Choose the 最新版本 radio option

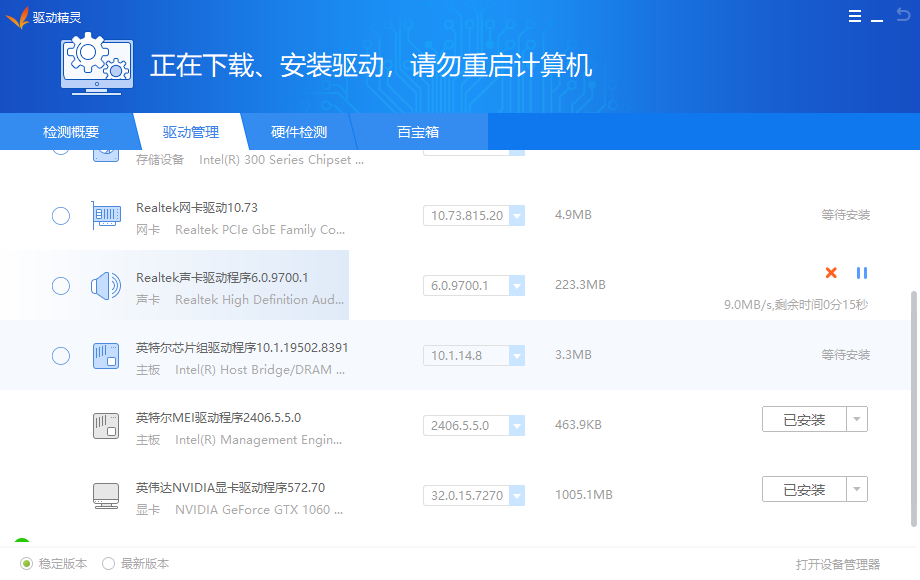point(108,564)
